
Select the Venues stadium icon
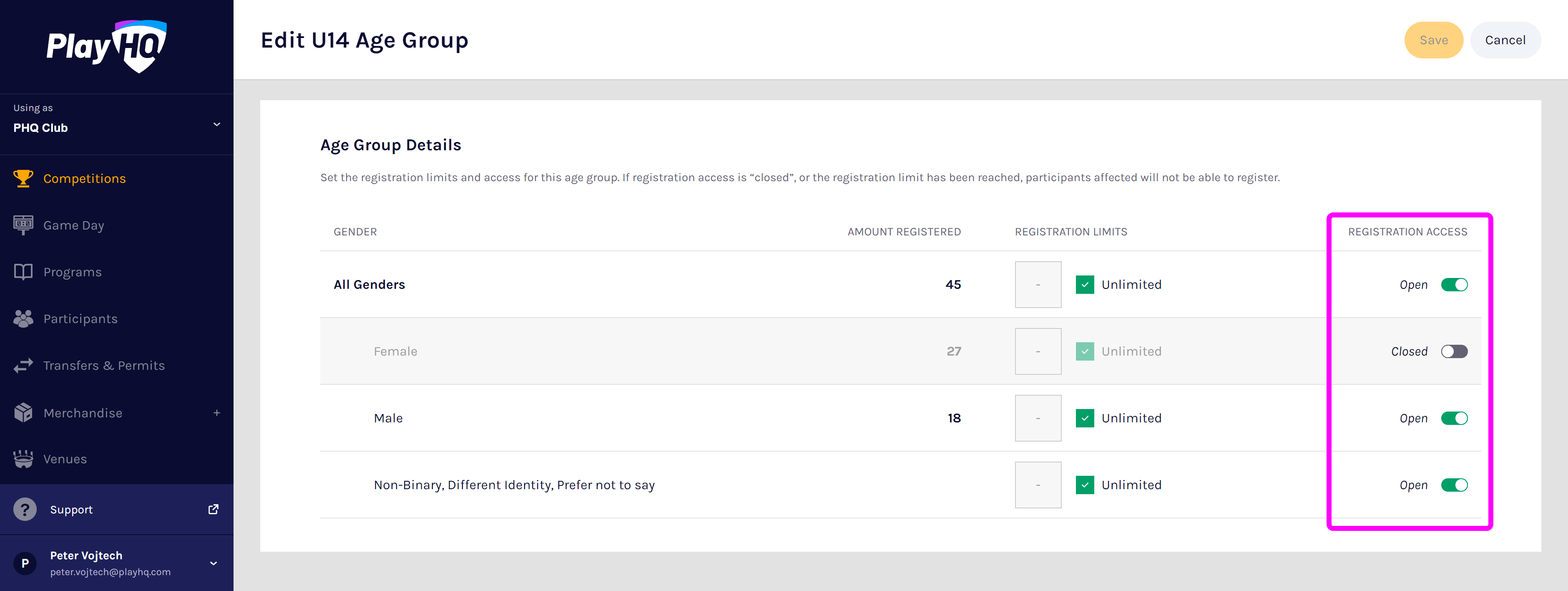click(x=23, y=459)
